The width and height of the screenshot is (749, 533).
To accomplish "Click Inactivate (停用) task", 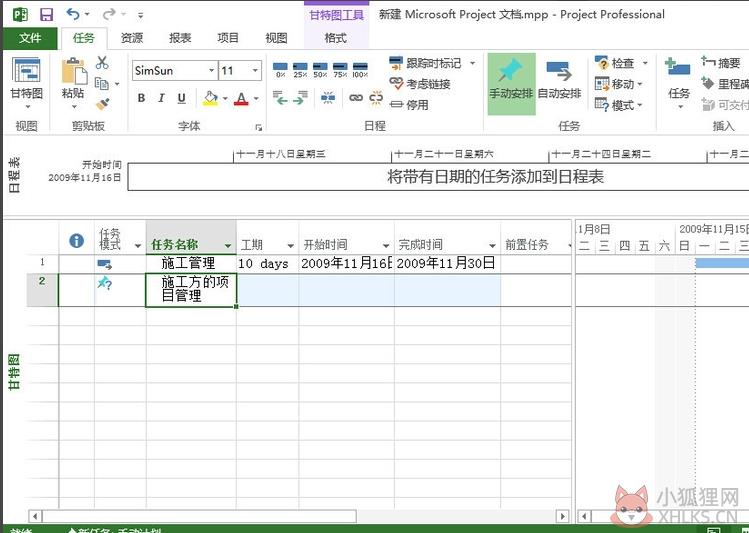I will (409, 105).
